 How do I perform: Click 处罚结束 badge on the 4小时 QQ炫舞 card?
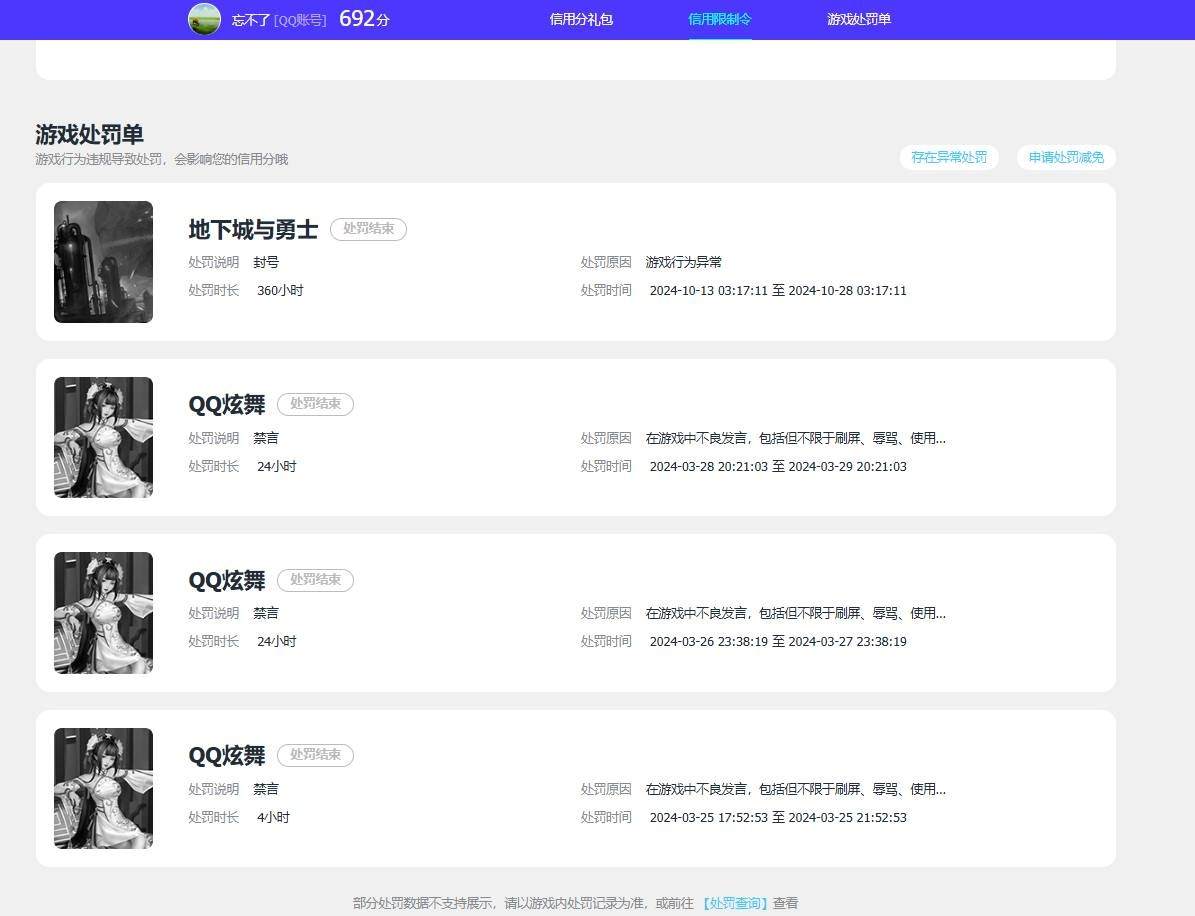tap(316, 755)
